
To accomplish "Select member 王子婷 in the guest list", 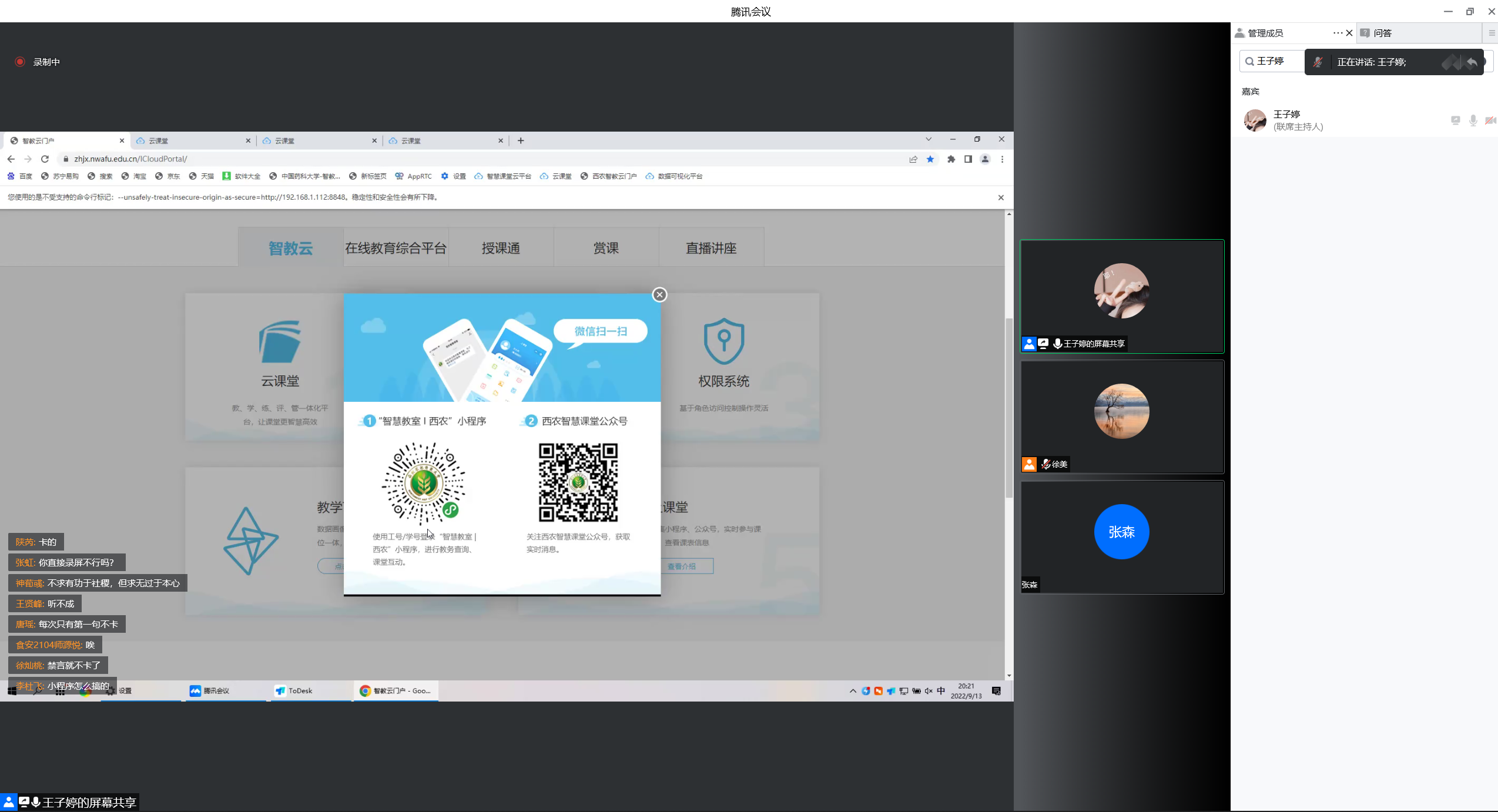I will [x=1364, y=120].
